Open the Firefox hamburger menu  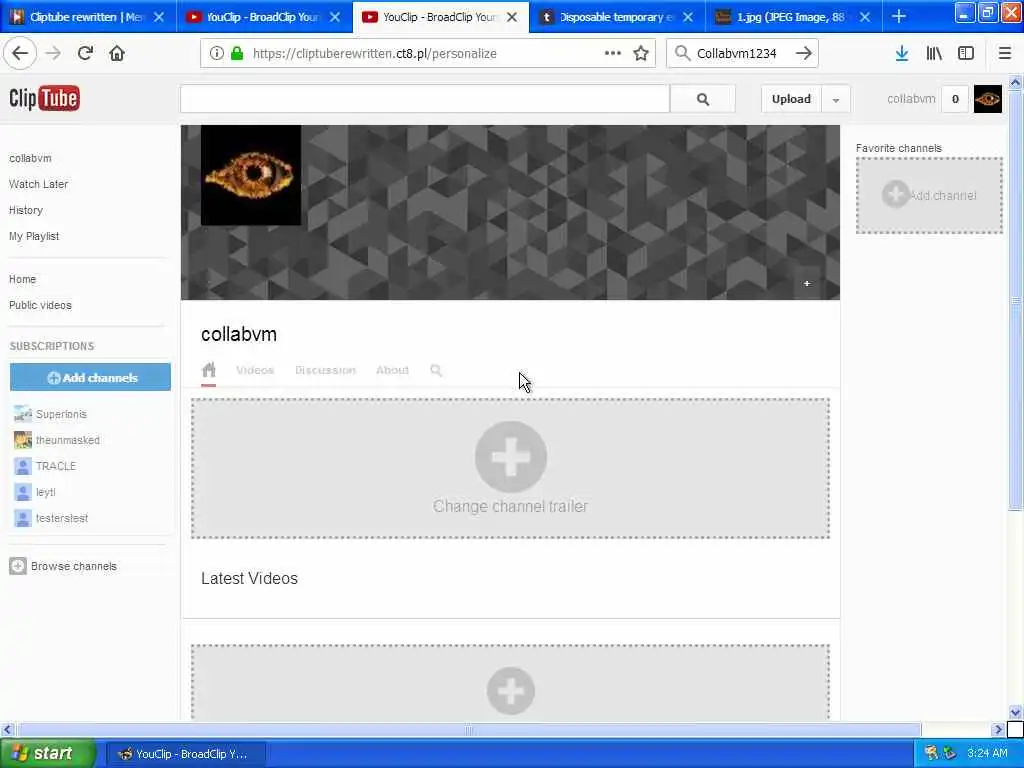[1004, 54]
